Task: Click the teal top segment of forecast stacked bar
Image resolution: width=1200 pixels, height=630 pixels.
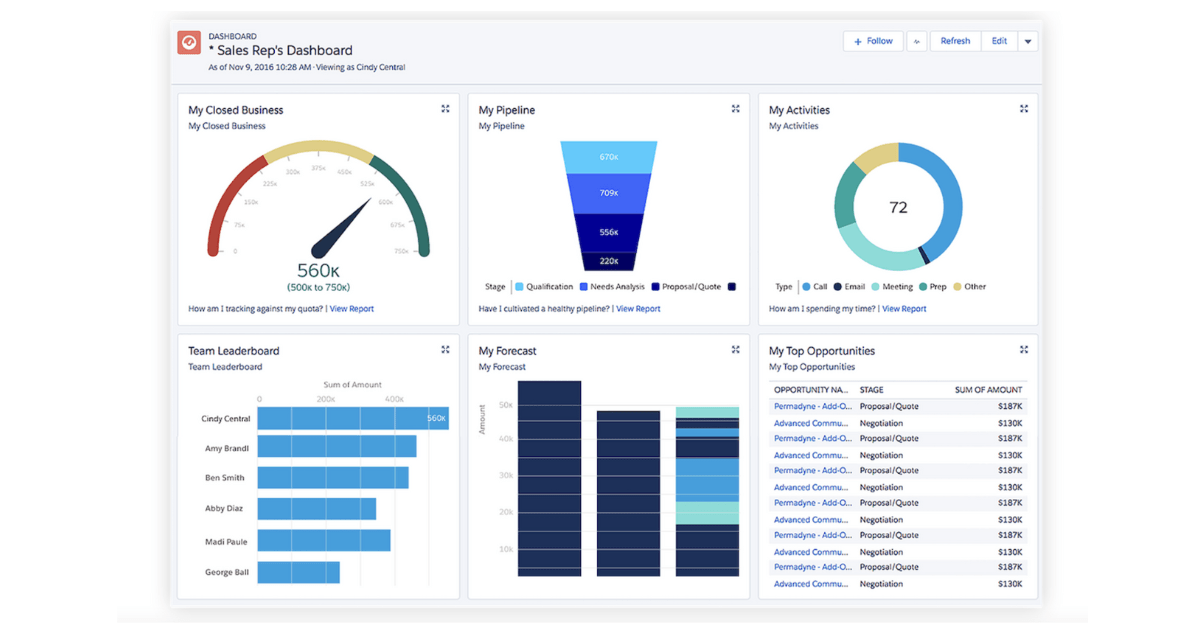Action: (707, 412)
